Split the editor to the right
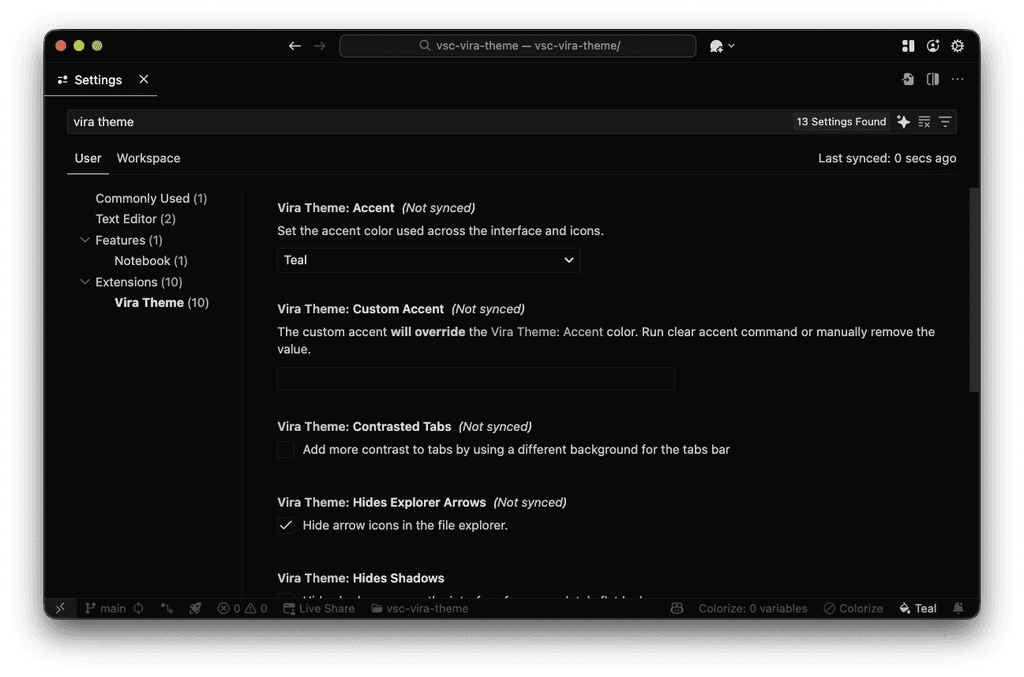This screenshot has height=677, width=1024. 933,79
